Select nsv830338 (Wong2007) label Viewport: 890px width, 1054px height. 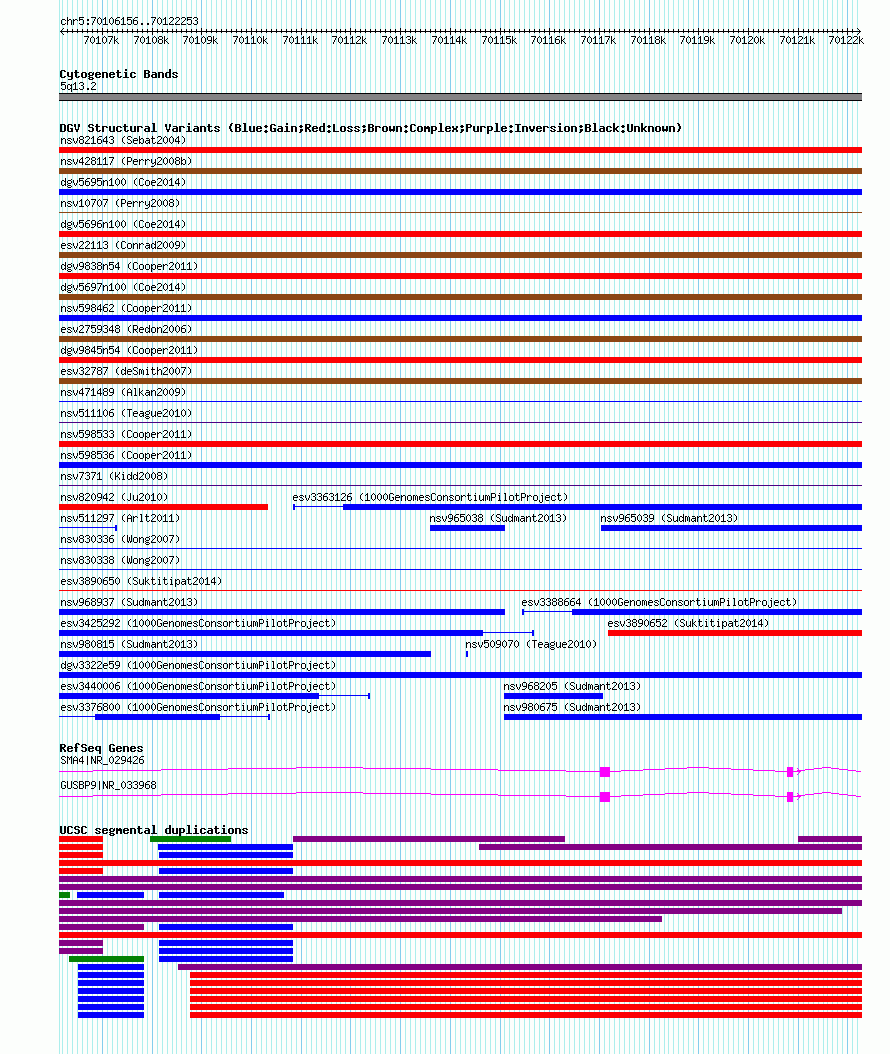click(120, 560)
